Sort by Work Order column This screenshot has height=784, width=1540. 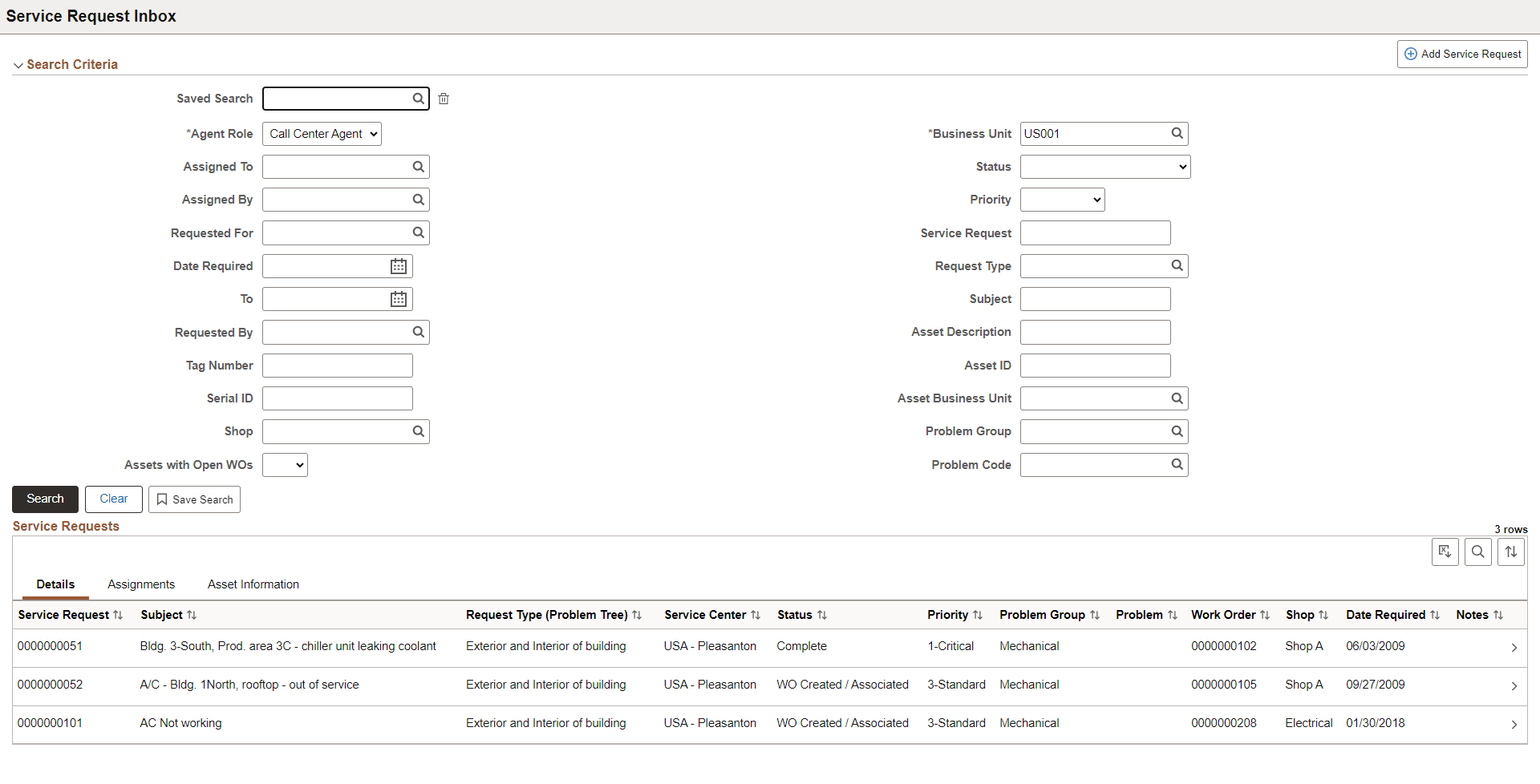1230,615
